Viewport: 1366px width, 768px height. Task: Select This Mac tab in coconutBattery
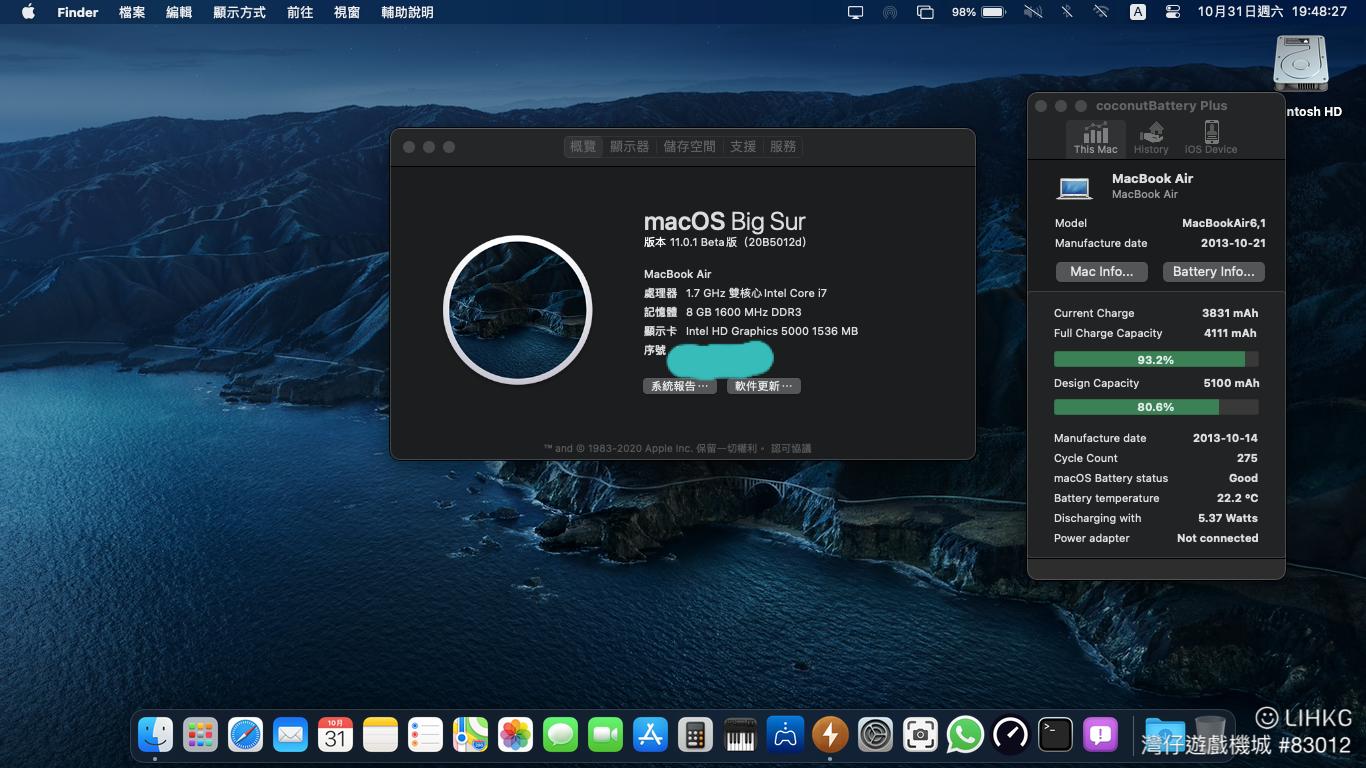pos(1096,138)
